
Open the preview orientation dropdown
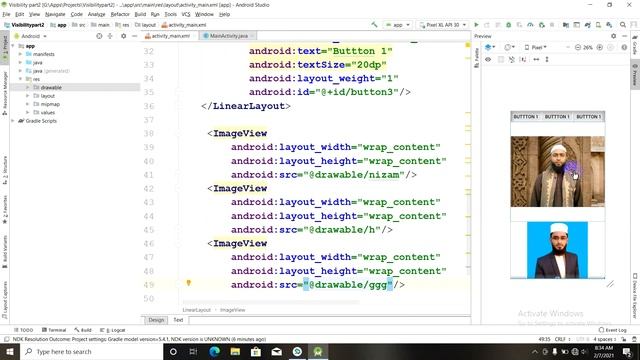509,47
